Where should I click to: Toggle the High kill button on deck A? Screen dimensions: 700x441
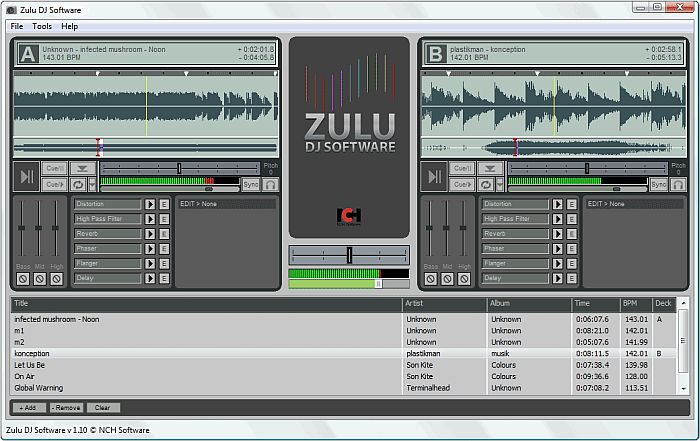[56, 279]
